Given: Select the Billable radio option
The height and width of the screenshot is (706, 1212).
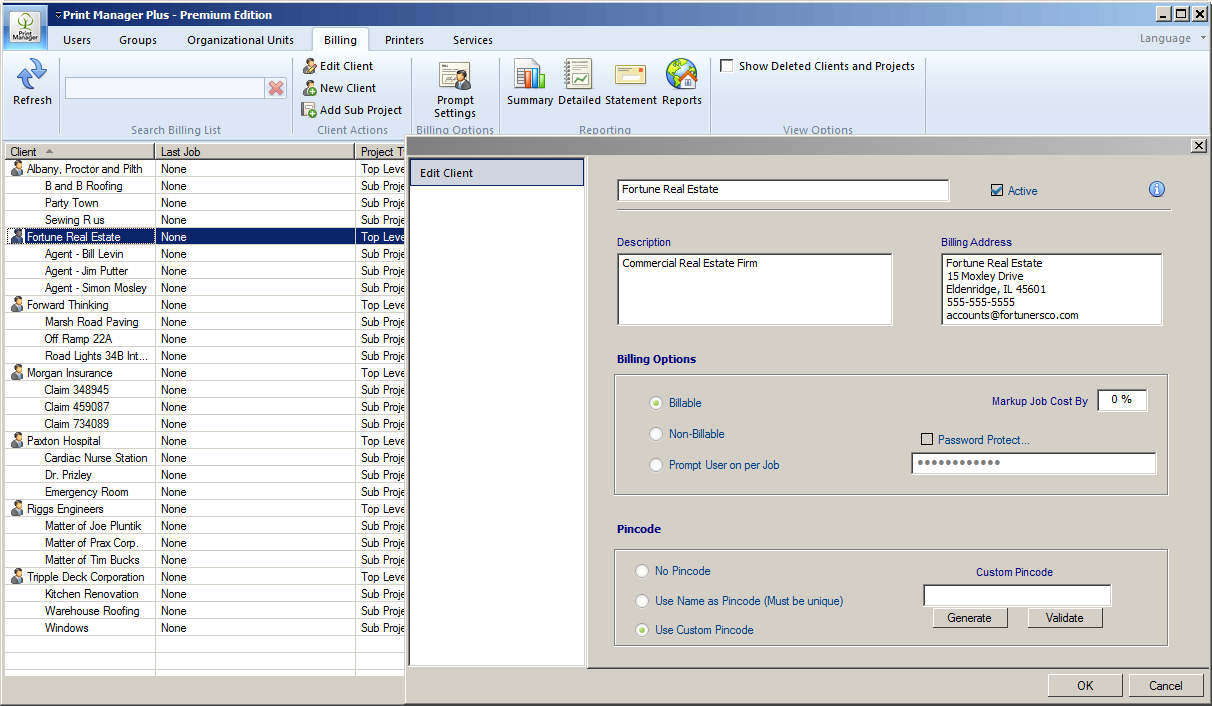Looking at the screenshot, I should [x=656, y=403].
